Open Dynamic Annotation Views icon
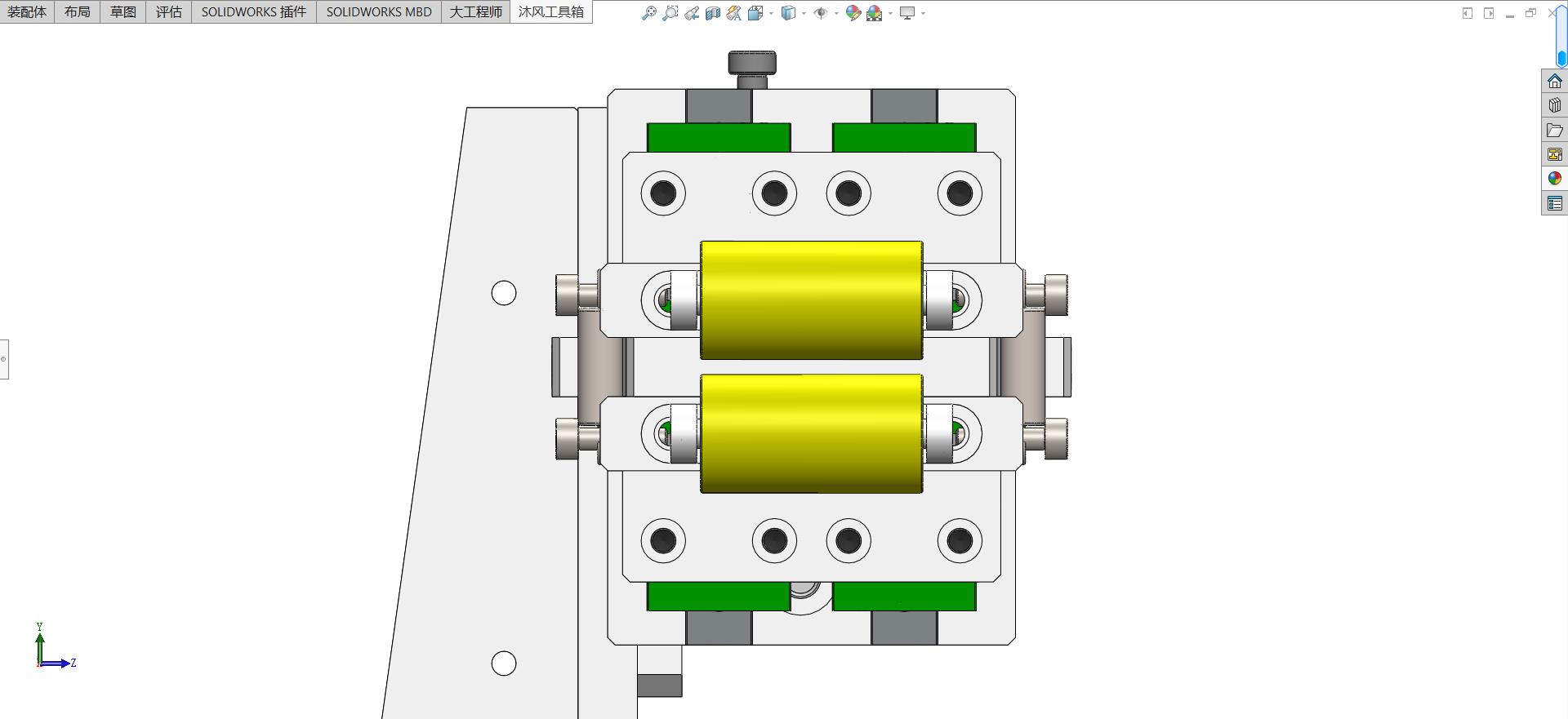The height and width of the screenshot is (719, 1568). (734, 13)
